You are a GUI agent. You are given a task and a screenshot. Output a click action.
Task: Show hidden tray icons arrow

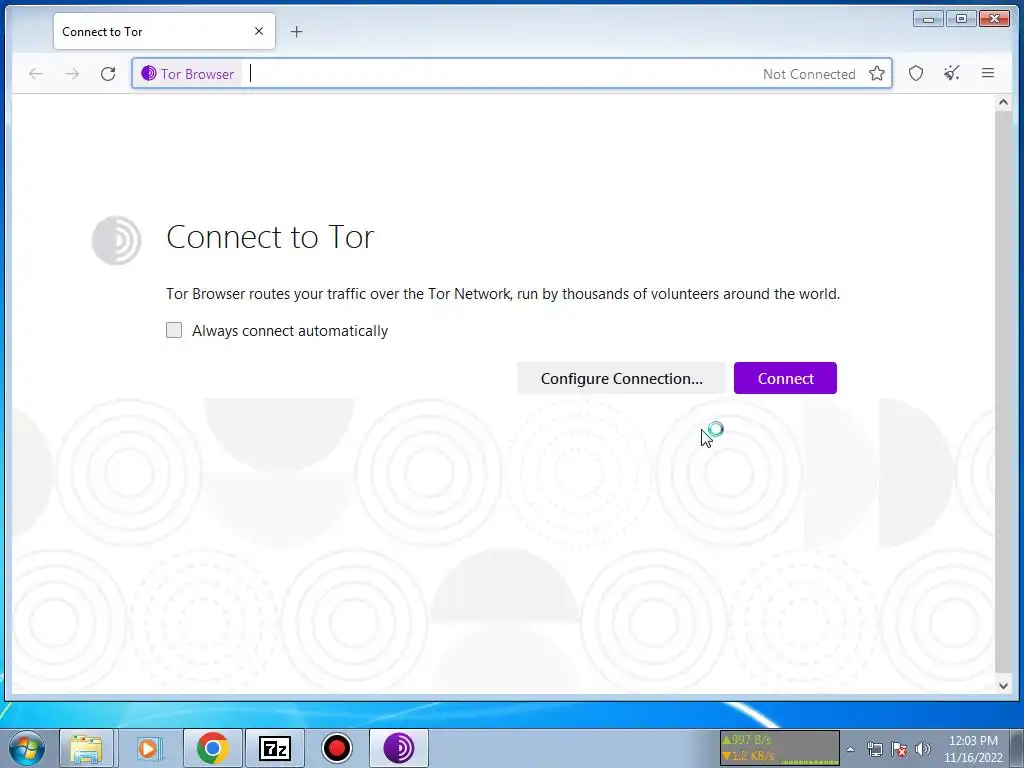(850, 749)
